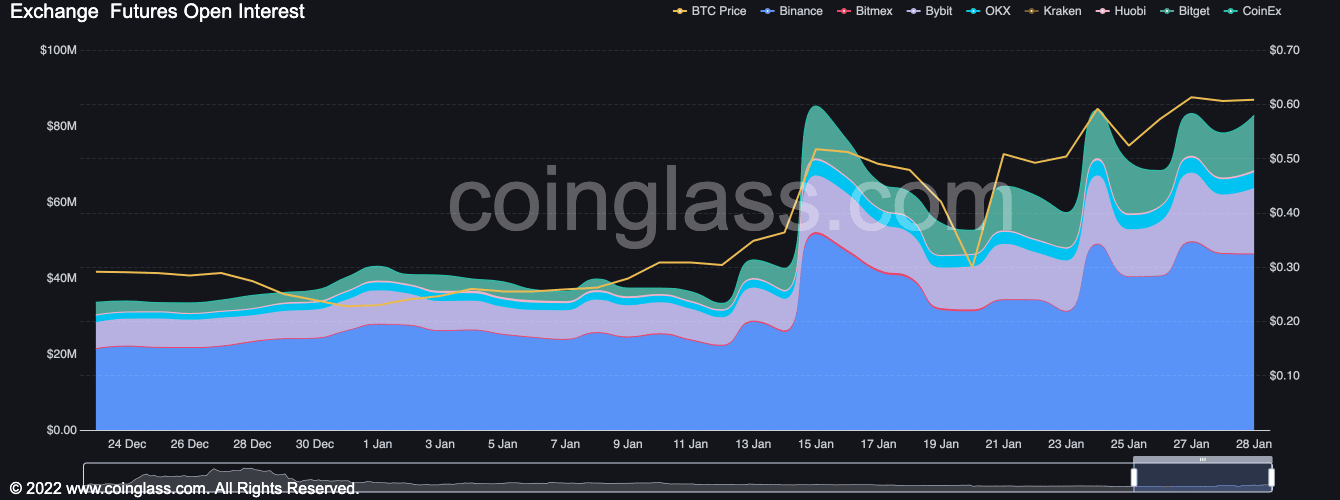The width and height of the screenshot is (1340, 500).
Task: Click the 27 Jan date label
Action: (x=1191, y=444)
